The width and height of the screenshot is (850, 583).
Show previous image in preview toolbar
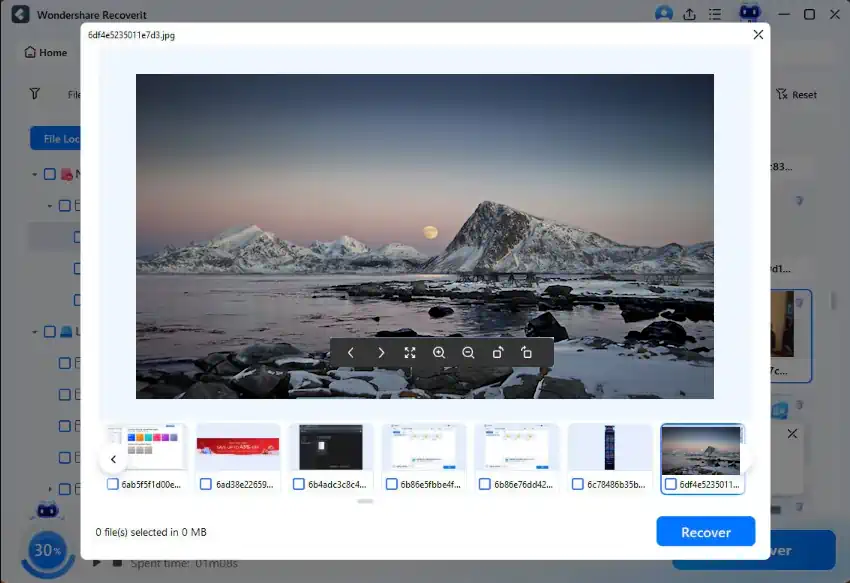[x=351, y=353]
